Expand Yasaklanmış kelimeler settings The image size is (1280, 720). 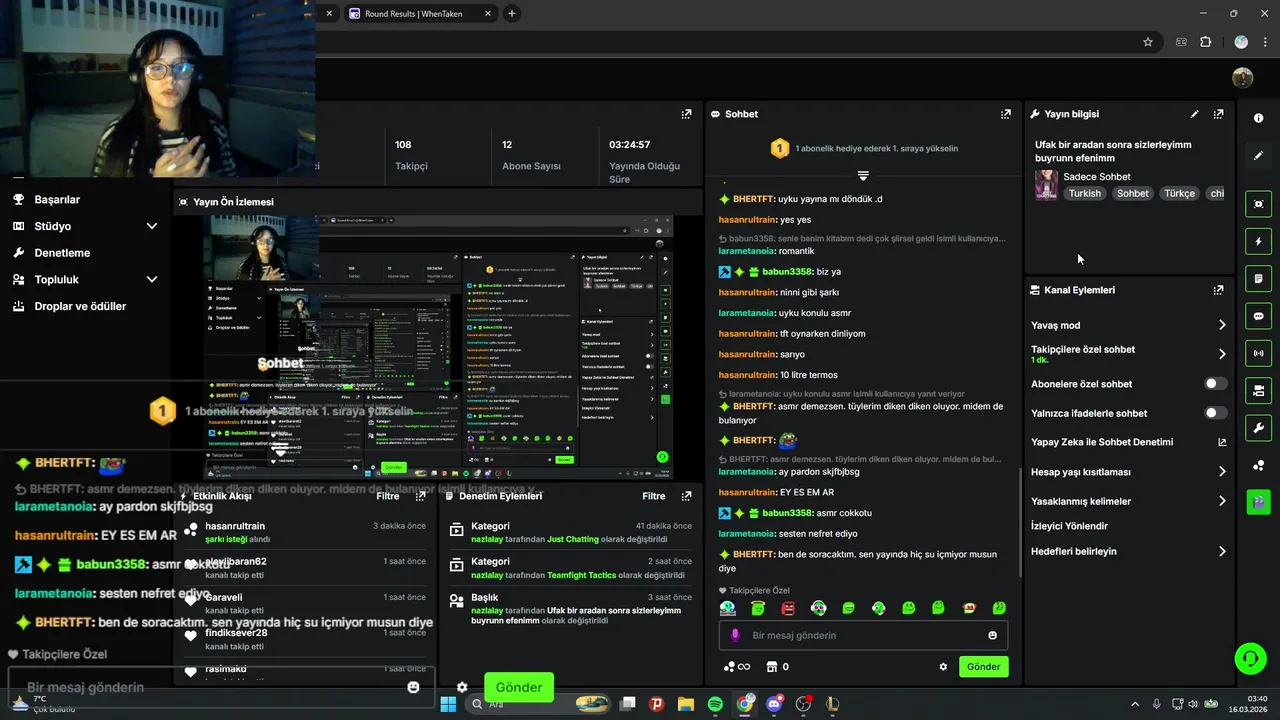(x=1222, y=501)
